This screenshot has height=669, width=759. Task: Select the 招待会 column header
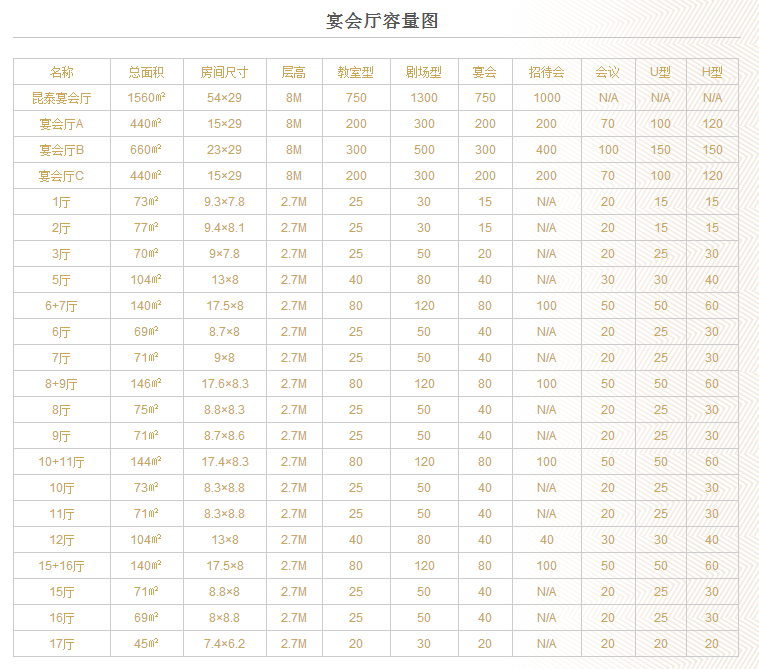pos(546,72)
